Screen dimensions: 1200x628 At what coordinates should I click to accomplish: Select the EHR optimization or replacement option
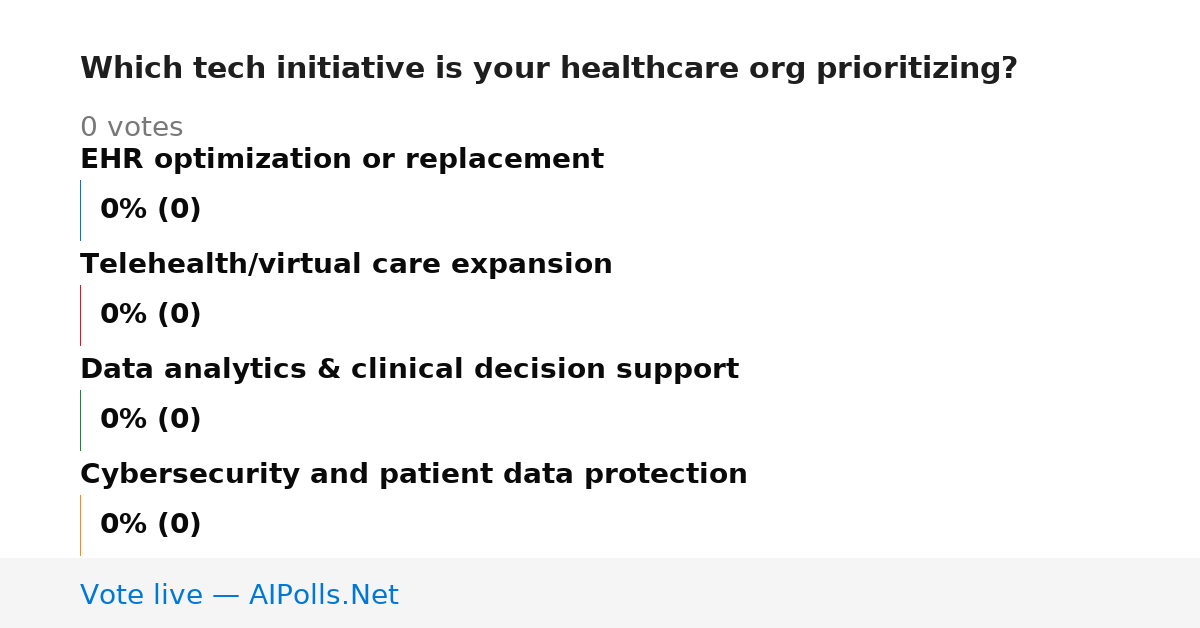[x=342, y=160]
